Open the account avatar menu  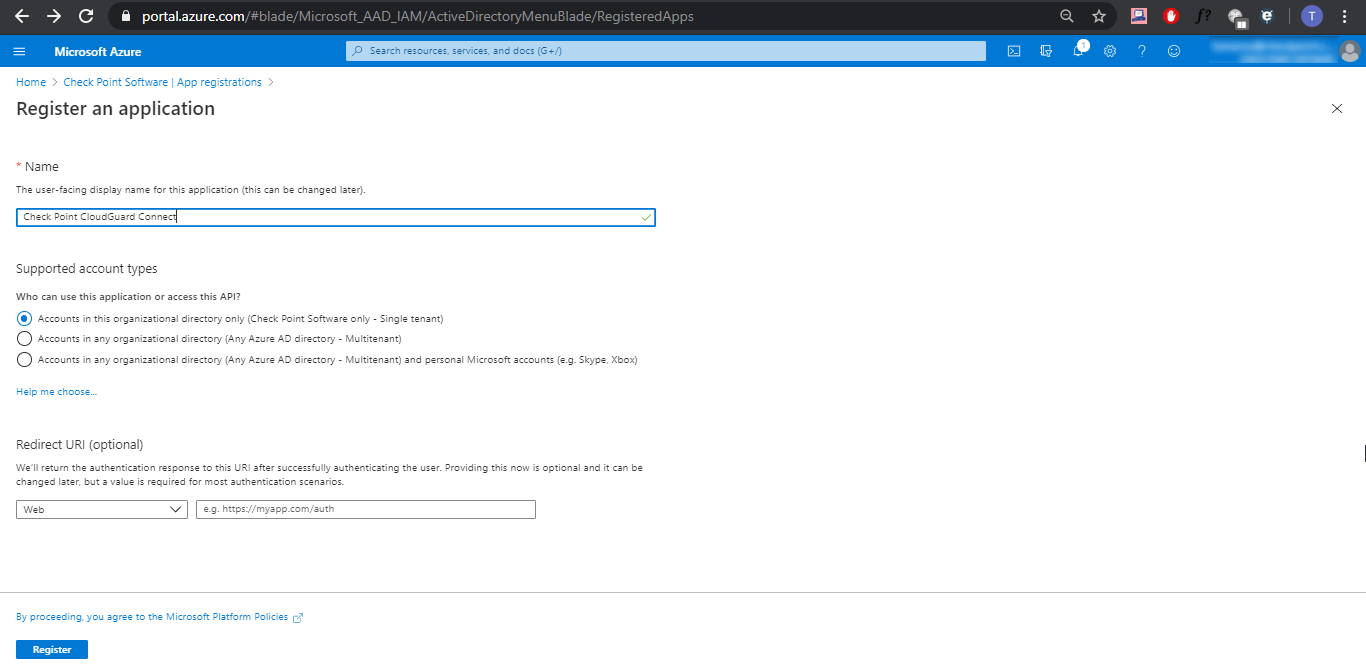(x=1350, y=50)
